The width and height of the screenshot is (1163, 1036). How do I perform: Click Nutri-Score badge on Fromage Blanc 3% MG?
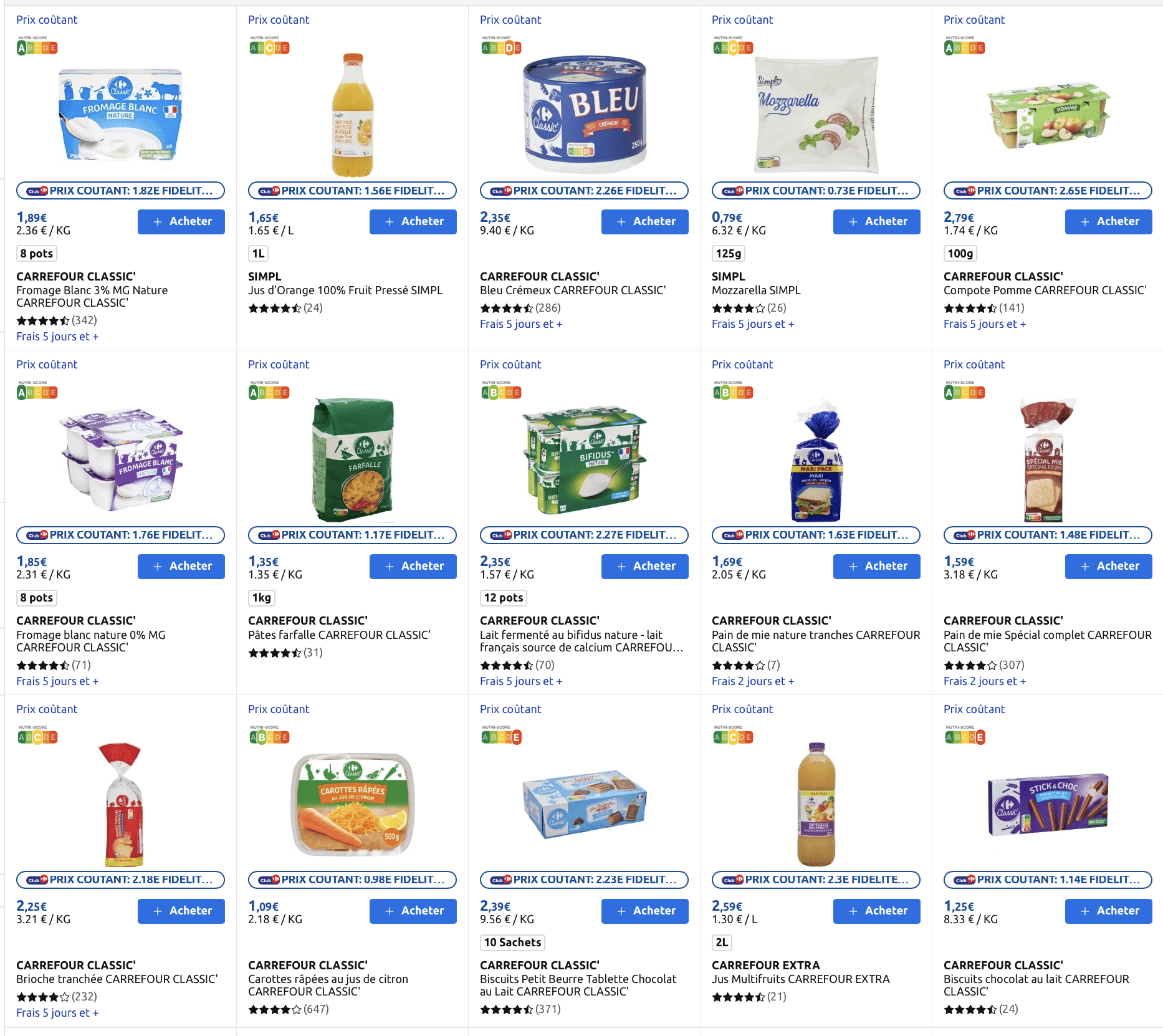[37, 47]
